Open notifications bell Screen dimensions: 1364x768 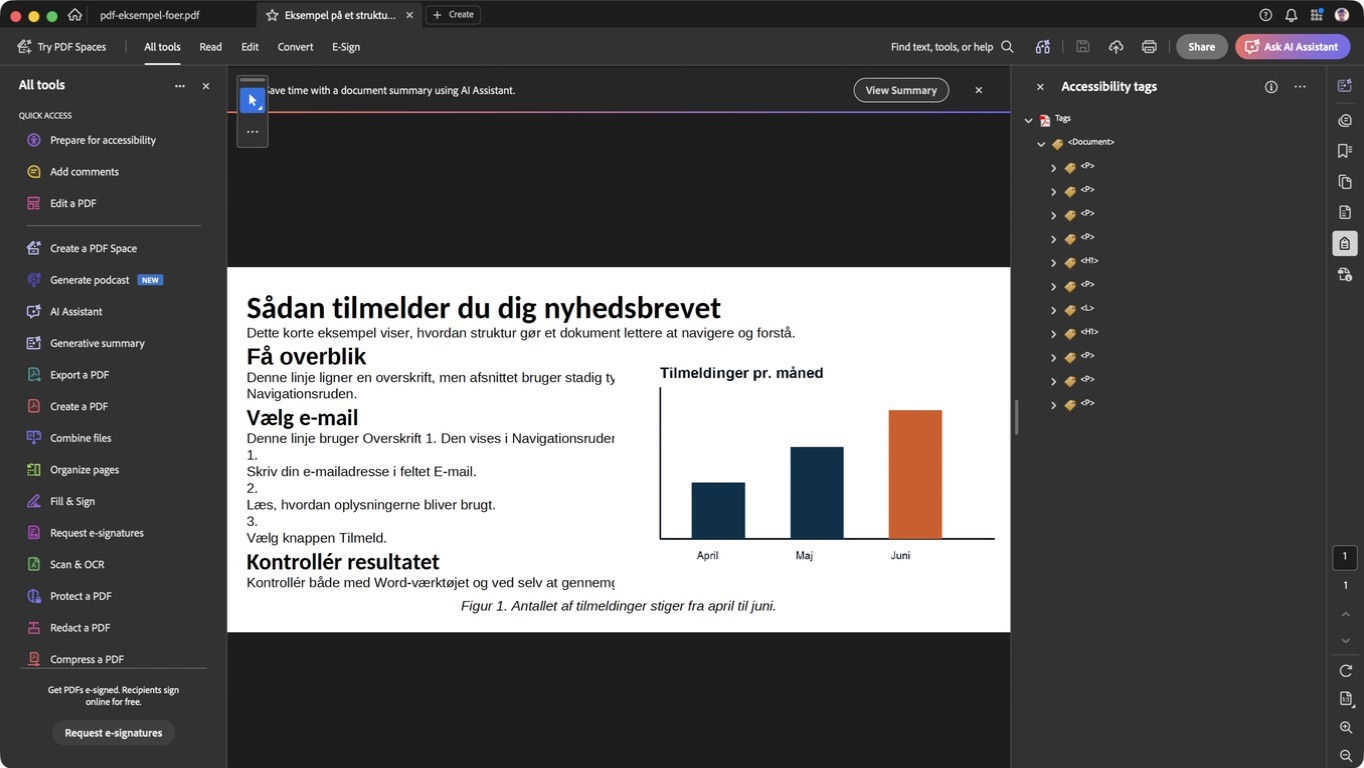click(1291, 15)
